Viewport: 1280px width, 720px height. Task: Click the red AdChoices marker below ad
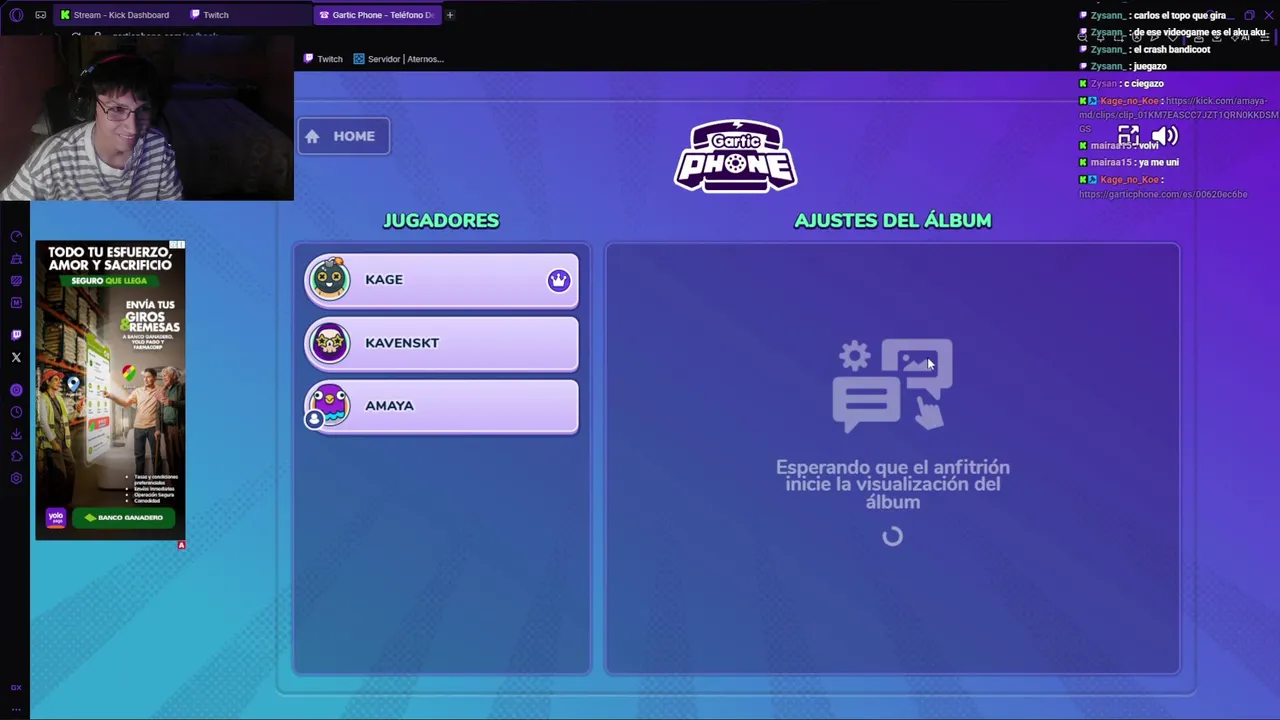point(181,545)
